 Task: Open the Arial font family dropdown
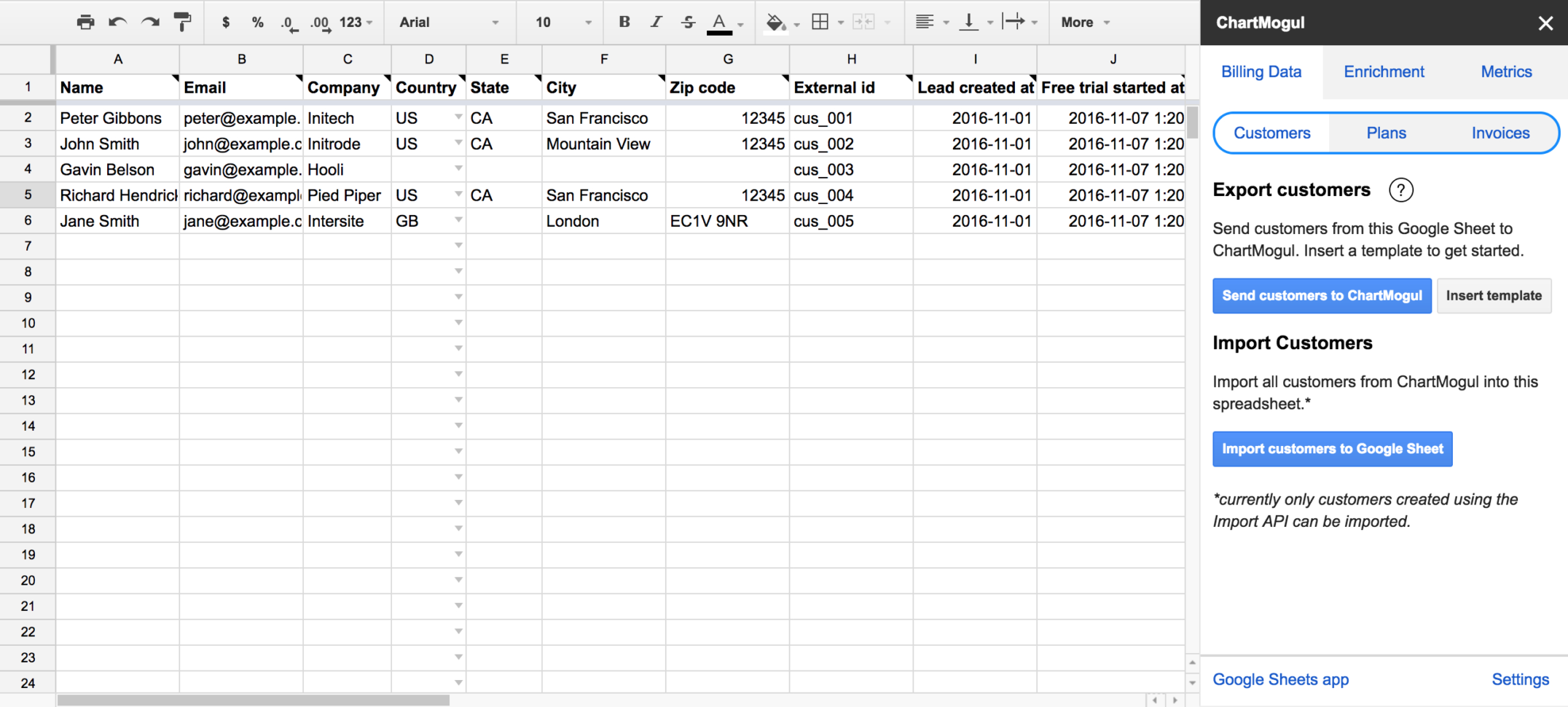tap(449, 22)
